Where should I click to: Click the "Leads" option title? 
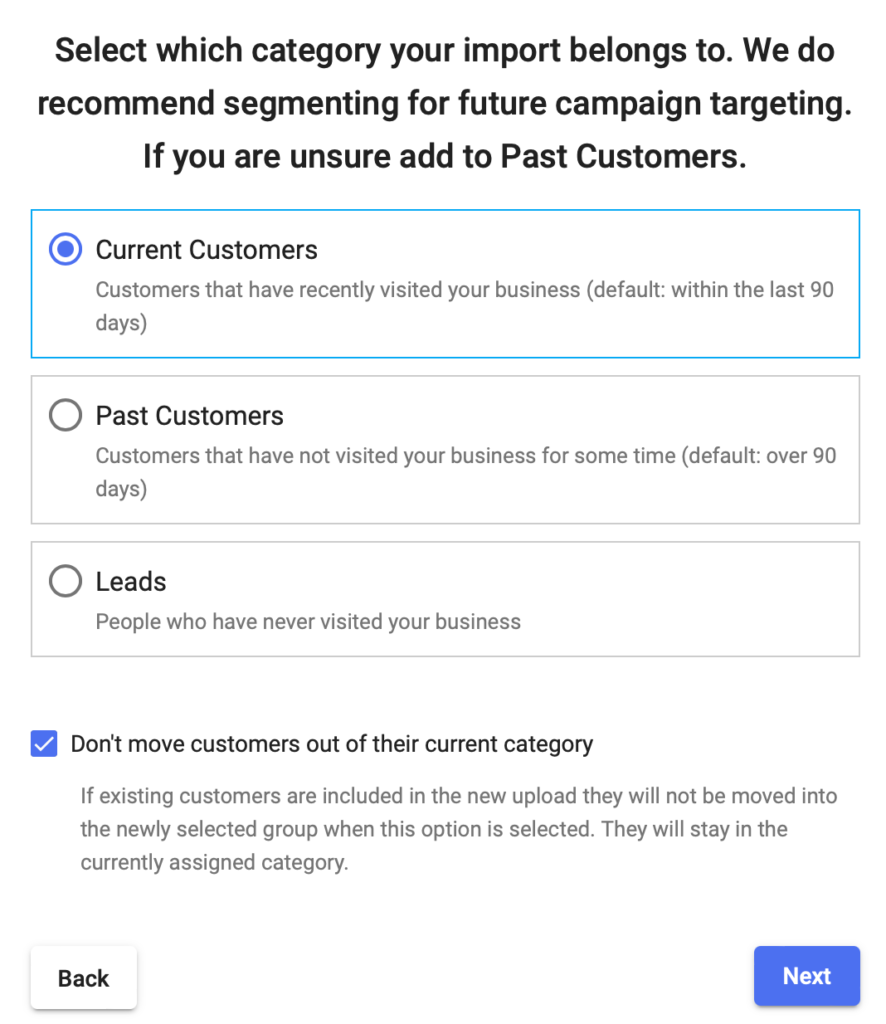[x=131, y=582]
